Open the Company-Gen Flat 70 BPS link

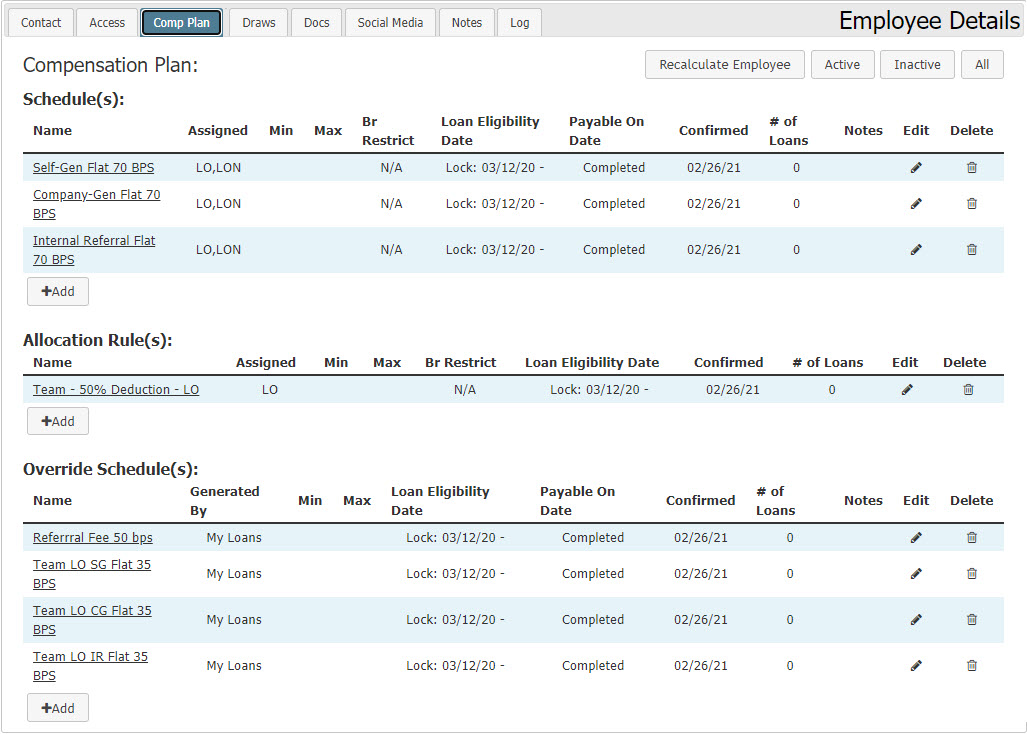click(x=96, y=204)
